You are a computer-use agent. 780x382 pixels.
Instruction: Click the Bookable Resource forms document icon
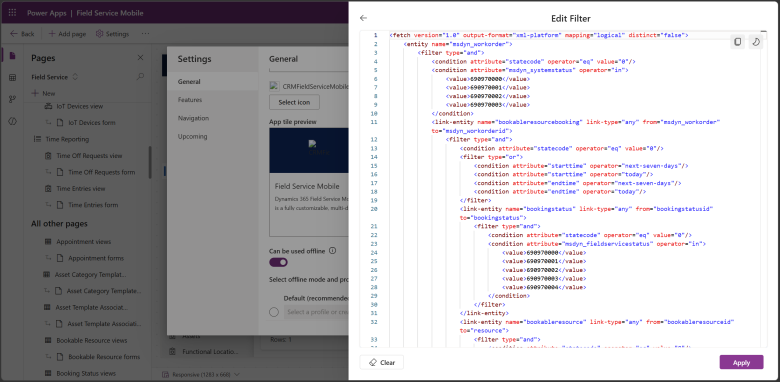click(60, 357)
